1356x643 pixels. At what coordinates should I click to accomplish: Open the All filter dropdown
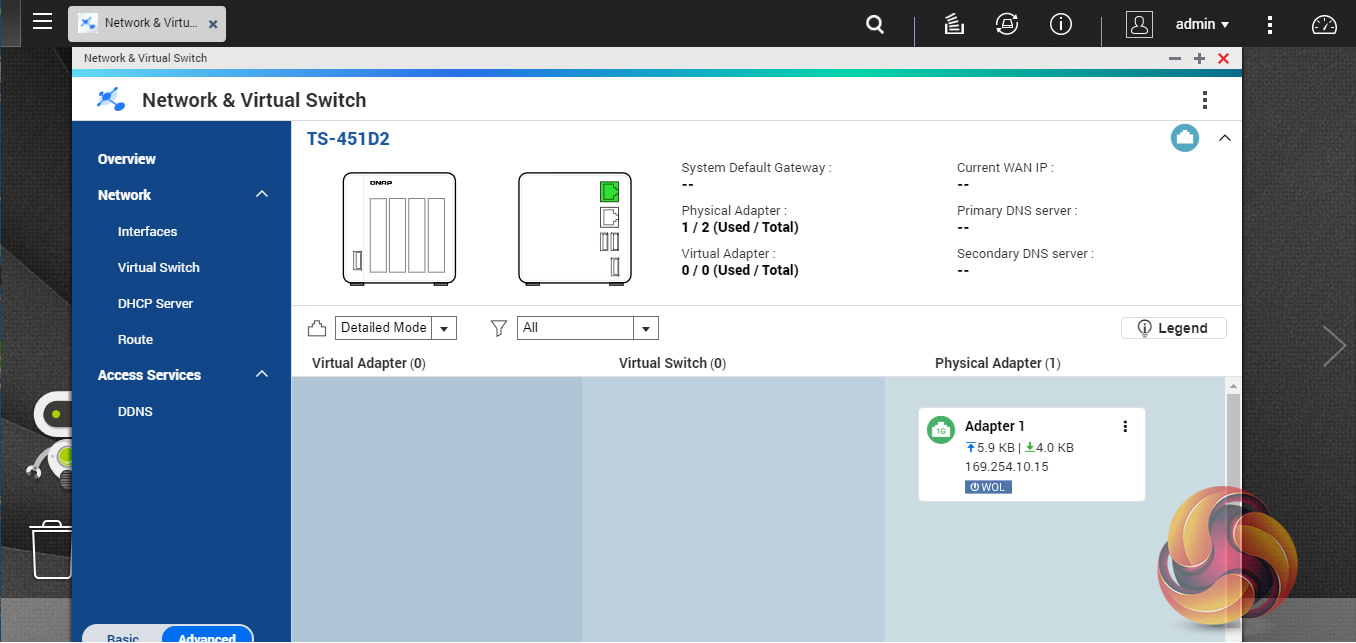tap(587, 328)
